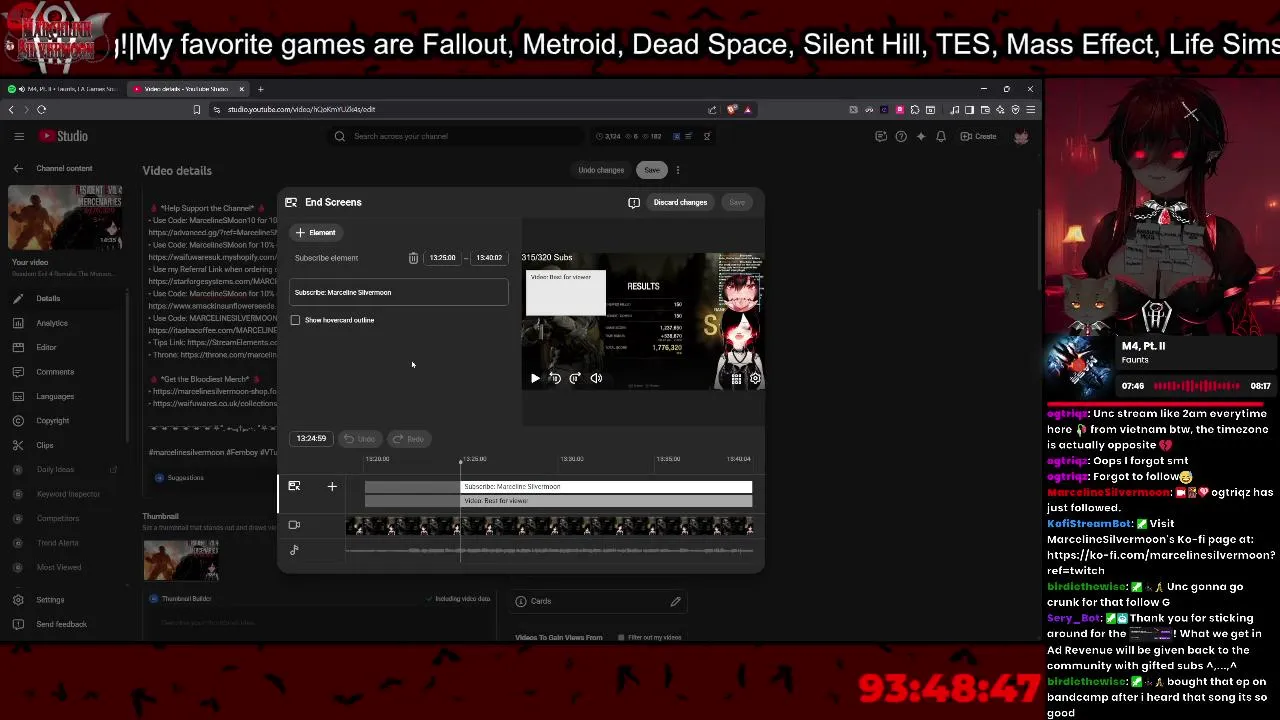Rewind preview by 10 seconds
The image size is (1280, 720).
point(555,378)
